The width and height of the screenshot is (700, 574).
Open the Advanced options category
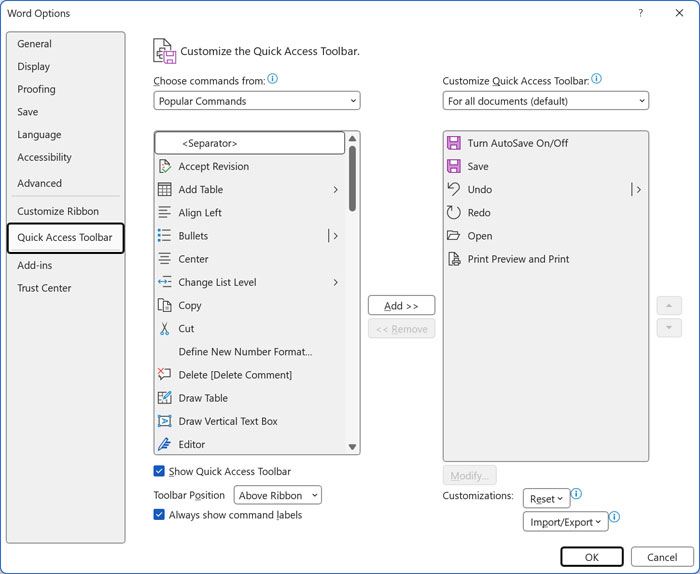(x=66, y=183)
